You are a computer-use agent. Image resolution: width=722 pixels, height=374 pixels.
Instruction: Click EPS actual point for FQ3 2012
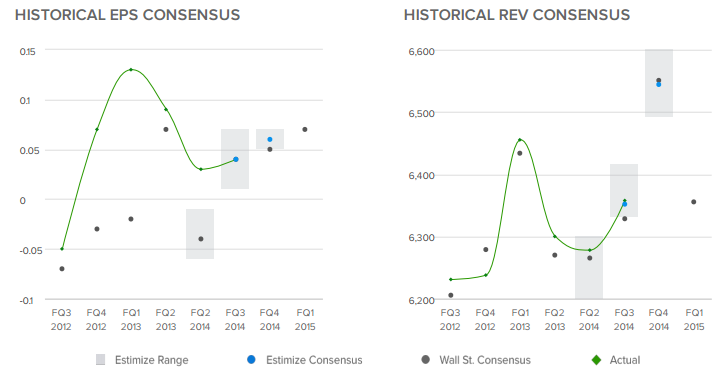[62, 249]
